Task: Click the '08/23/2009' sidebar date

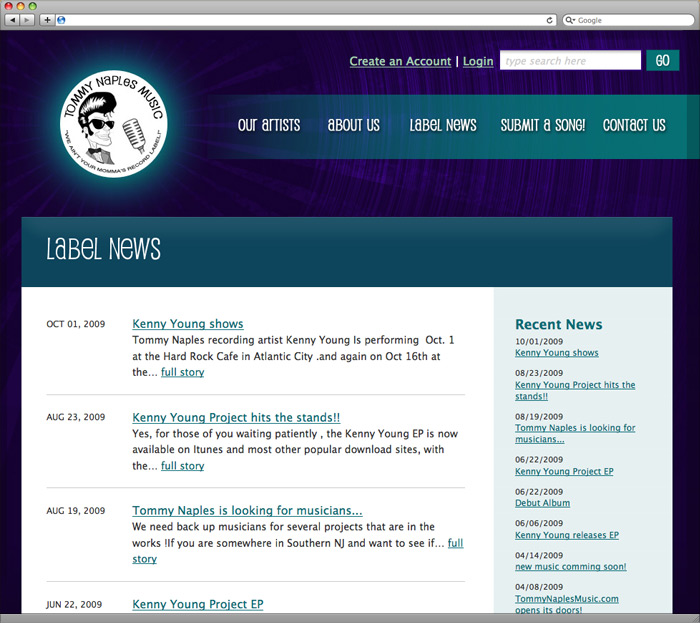Action: click(x=539, y=373)
